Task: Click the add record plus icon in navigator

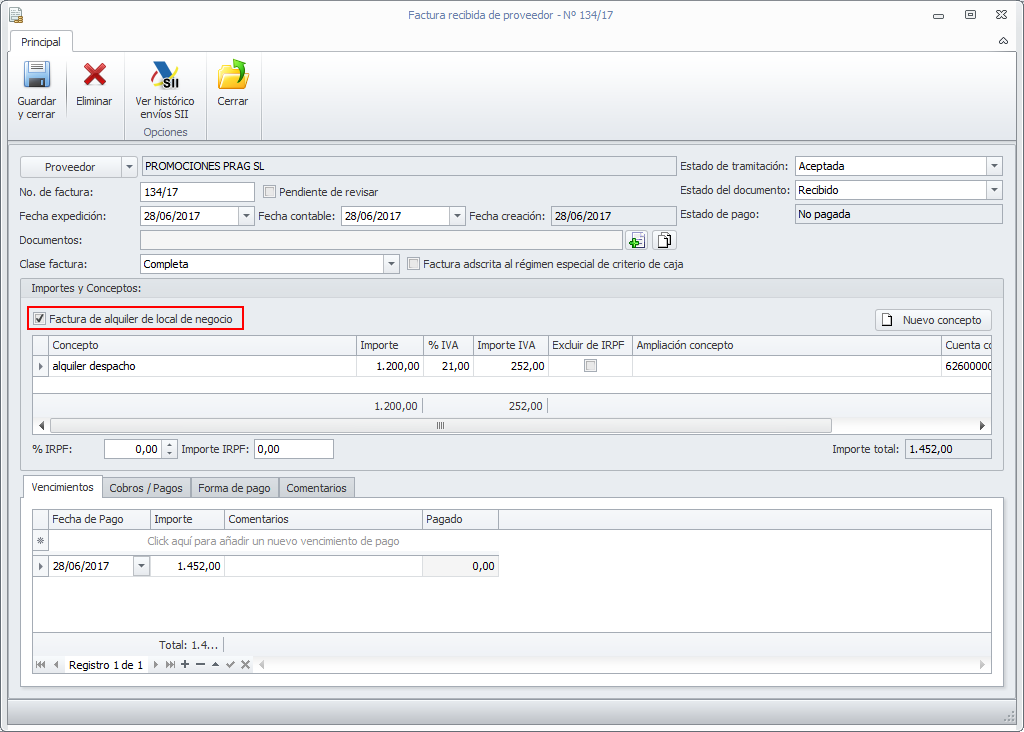Action: click(x=185, y=665)
